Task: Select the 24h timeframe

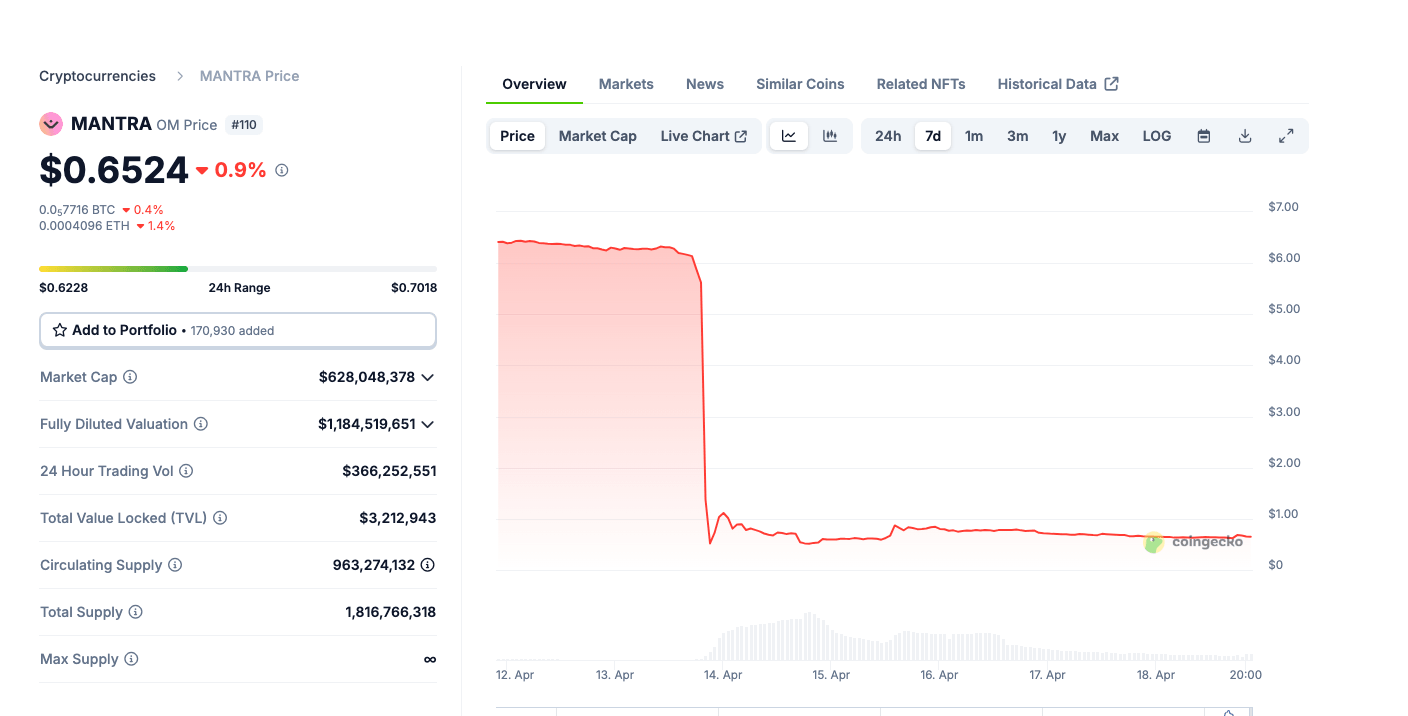Action: point(887,135)
